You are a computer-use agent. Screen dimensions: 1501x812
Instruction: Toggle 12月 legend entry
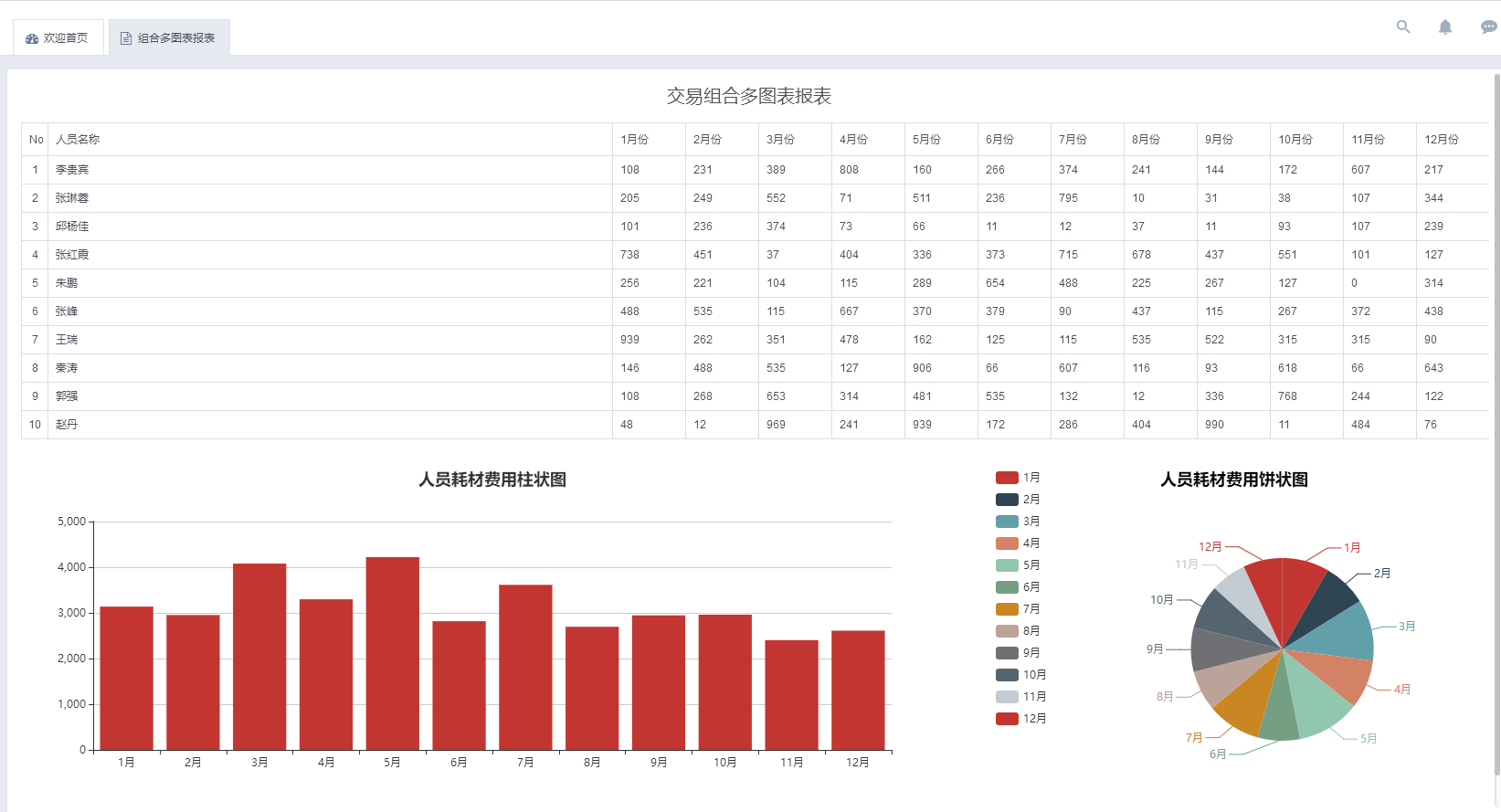(1021, 719)
